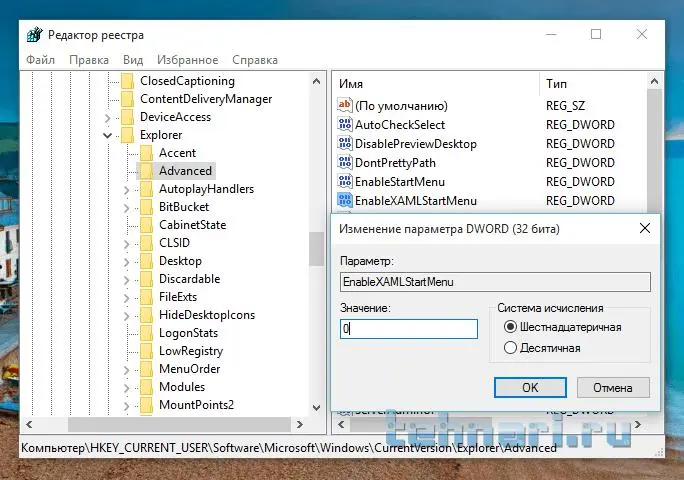Viewport: 684px width, 480px height.
Task: Click the ContentDeliveryManager folder icon
Action: tap(127, 99)
